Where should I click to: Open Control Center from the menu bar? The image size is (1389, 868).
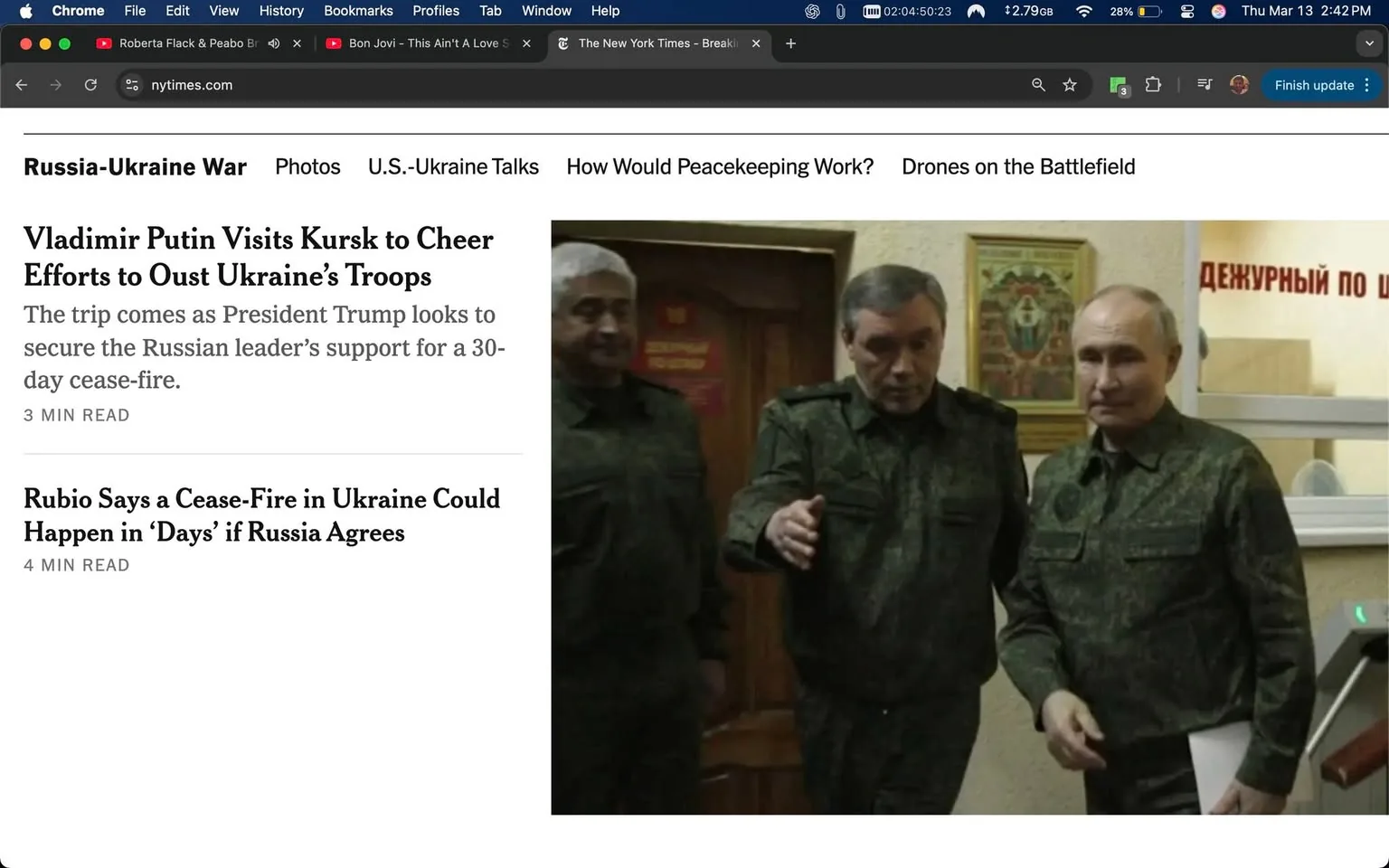1187,11
